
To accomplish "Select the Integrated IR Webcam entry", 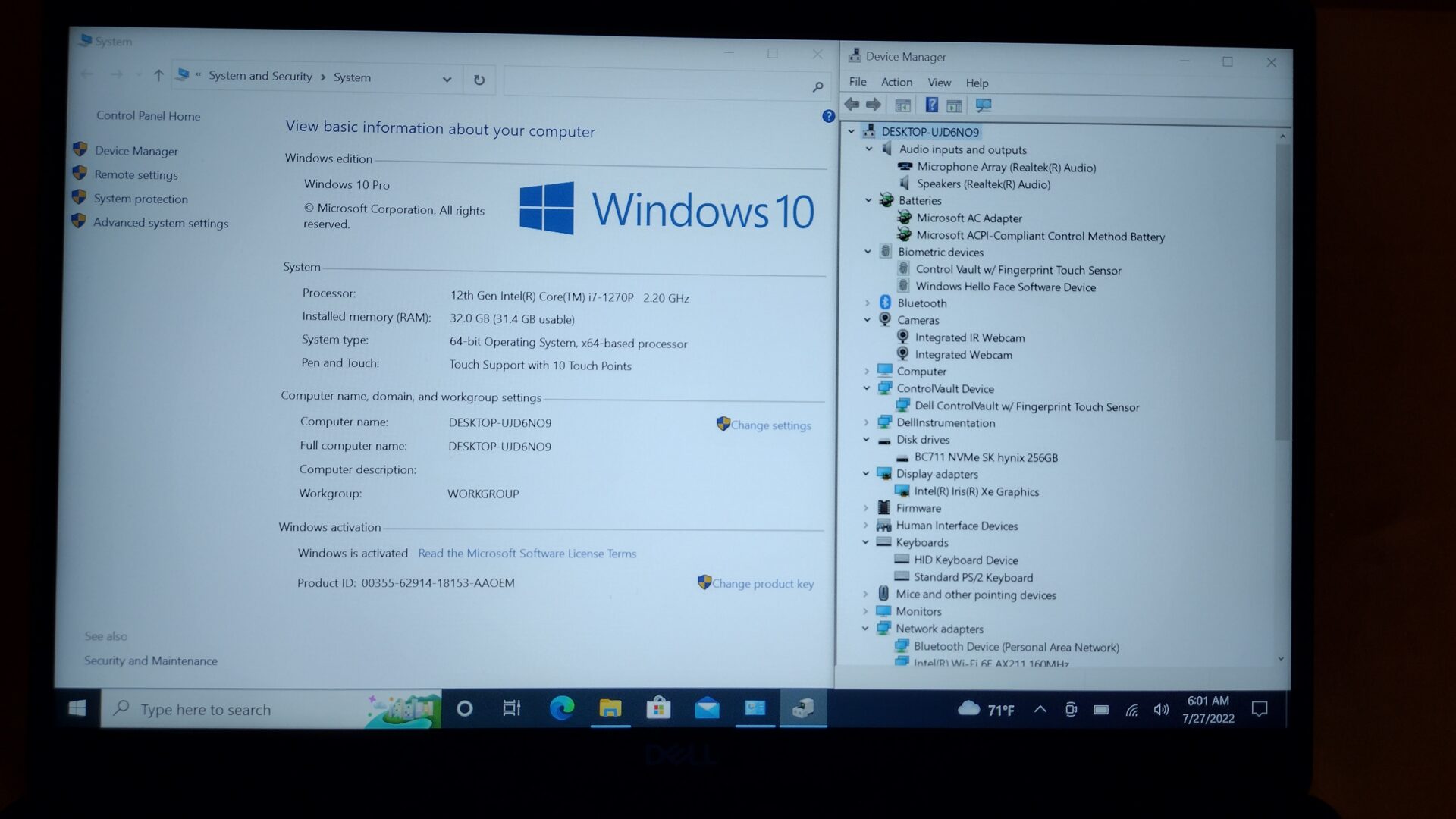I will point(969,337).
